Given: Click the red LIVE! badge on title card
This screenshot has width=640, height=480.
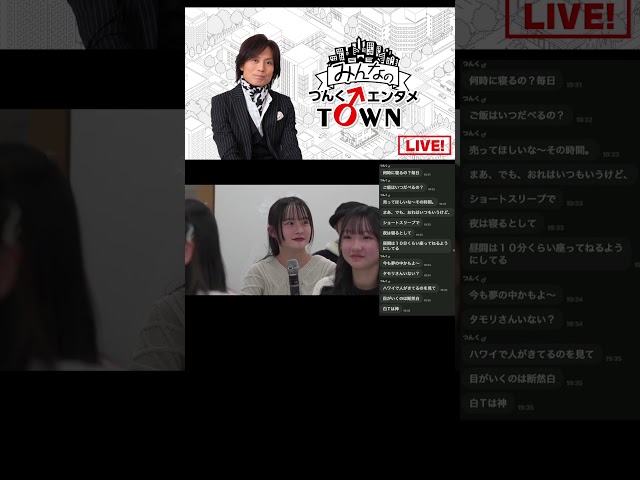Looking at the screenshot, I should (424, 145).
